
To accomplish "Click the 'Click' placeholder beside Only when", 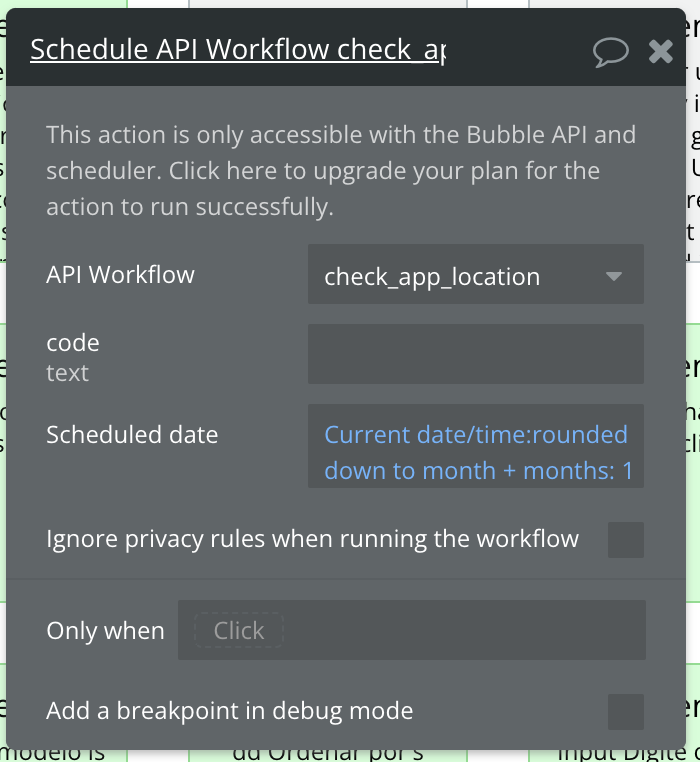I will (x=239, y=631).
